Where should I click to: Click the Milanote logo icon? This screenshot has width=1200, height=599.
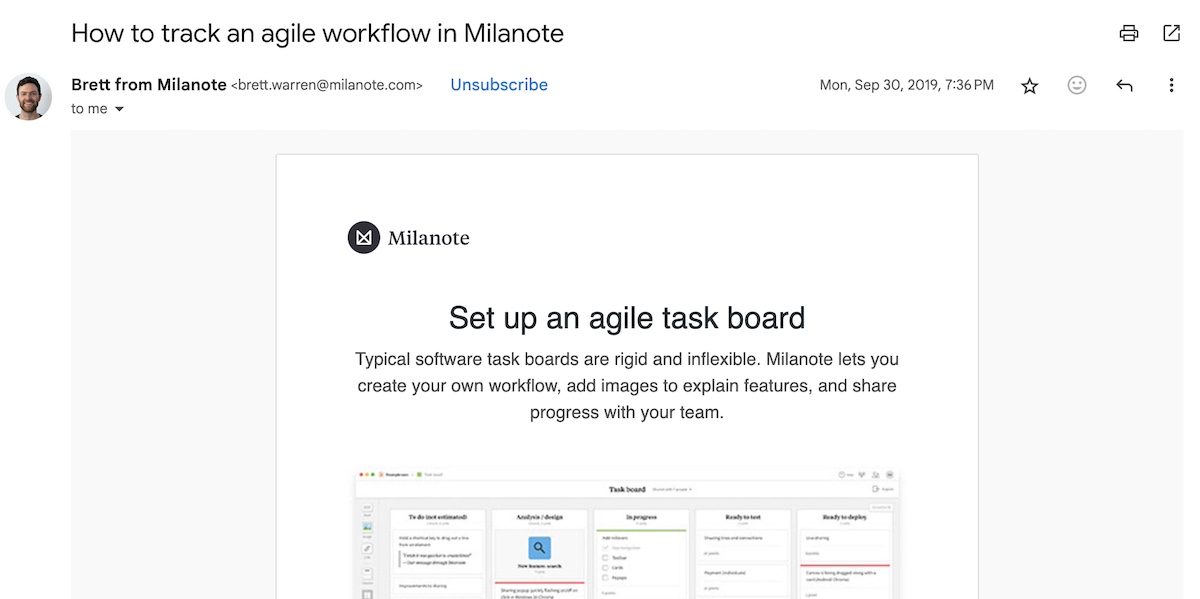[x=364, y=238]
